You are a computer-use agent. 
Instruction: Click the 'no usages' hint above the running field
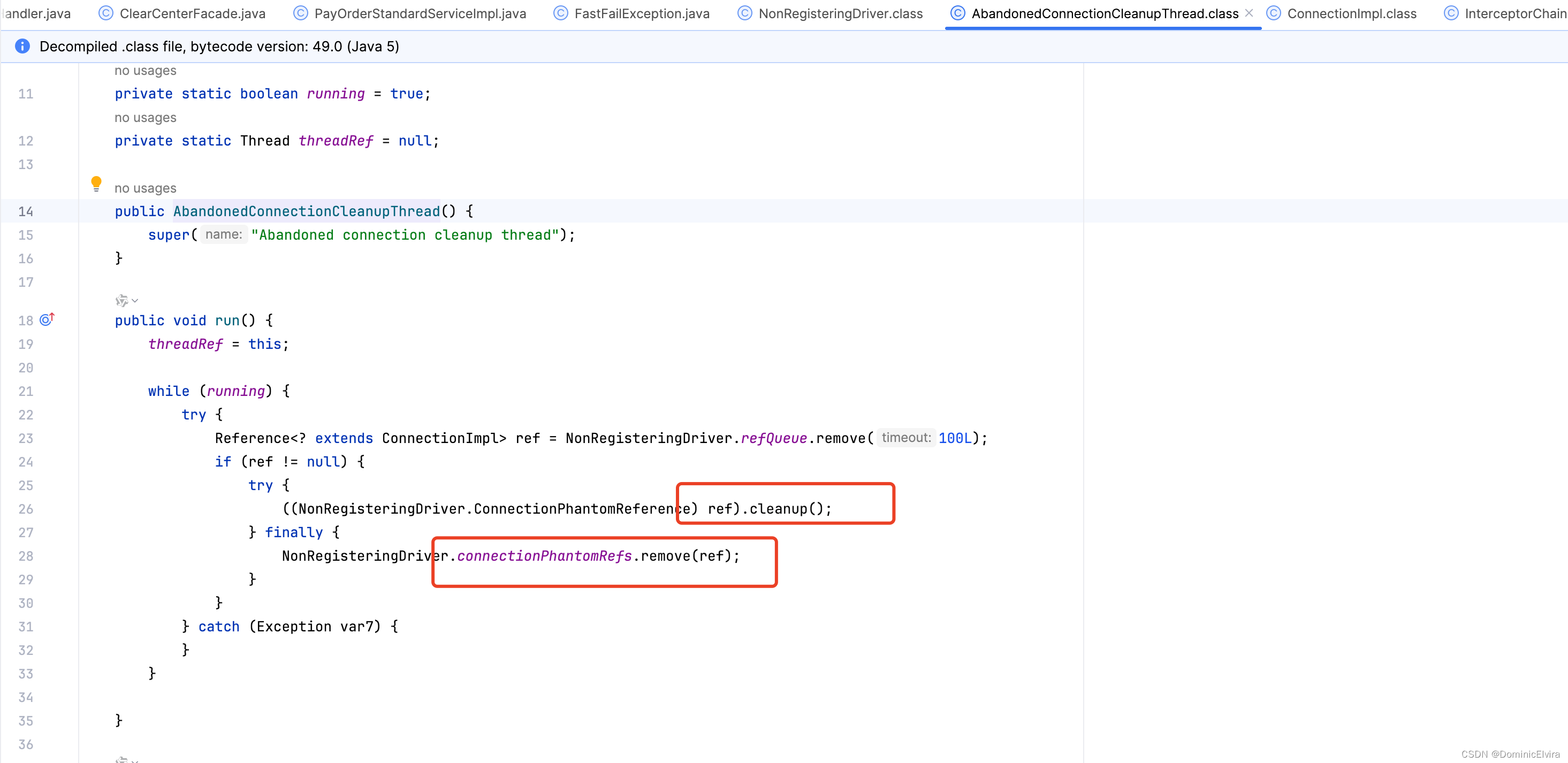146,71
